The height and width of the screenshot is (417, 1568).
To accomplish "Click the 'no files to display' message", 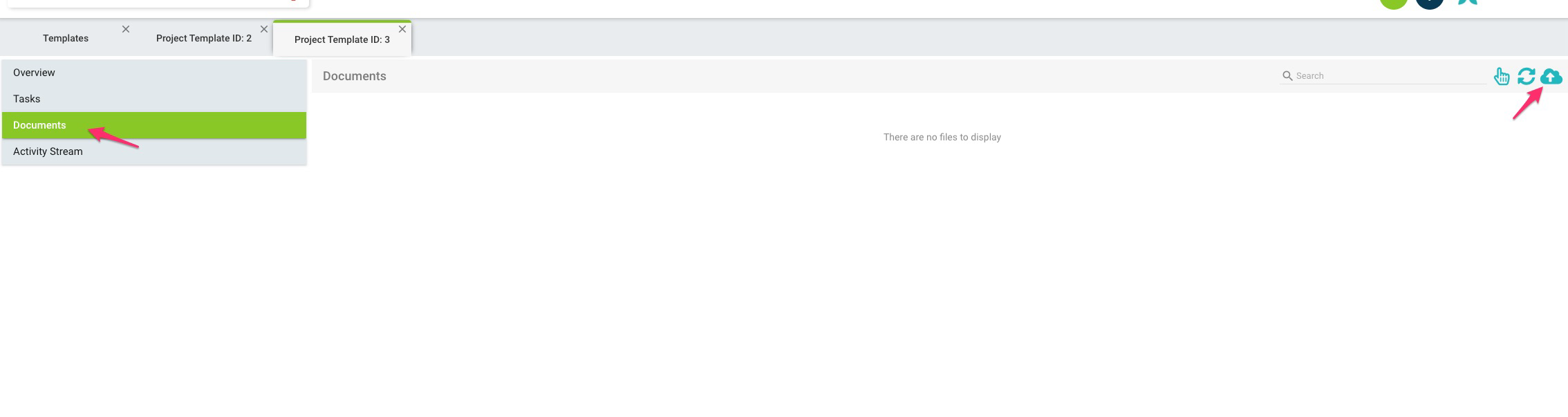I will click(942, 137).
